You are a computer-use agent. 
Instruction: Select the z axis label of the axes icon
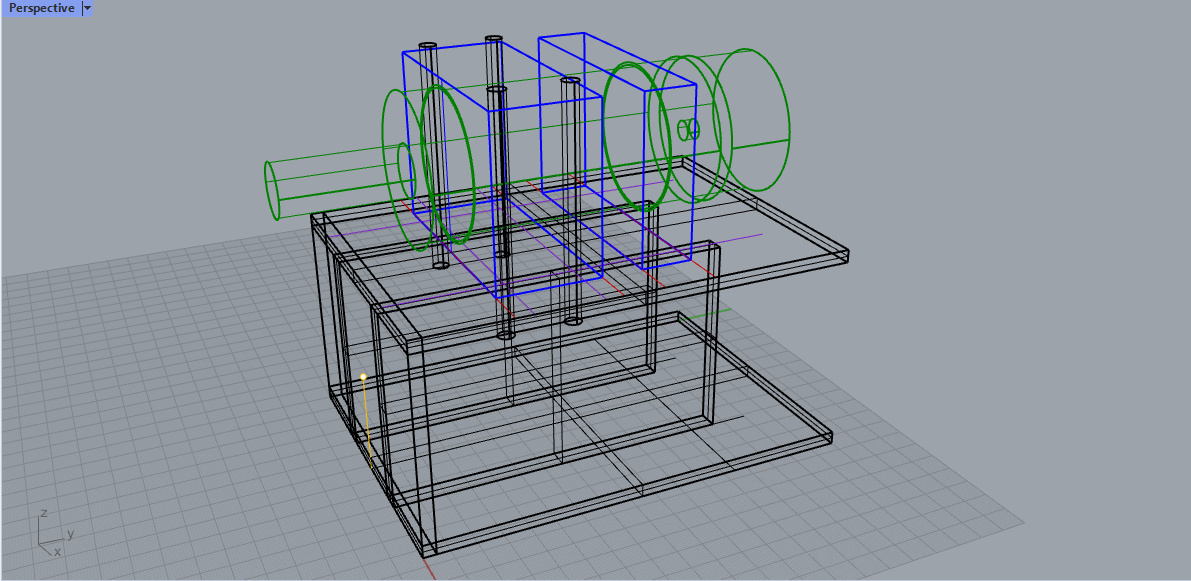(x=43, y=513)
